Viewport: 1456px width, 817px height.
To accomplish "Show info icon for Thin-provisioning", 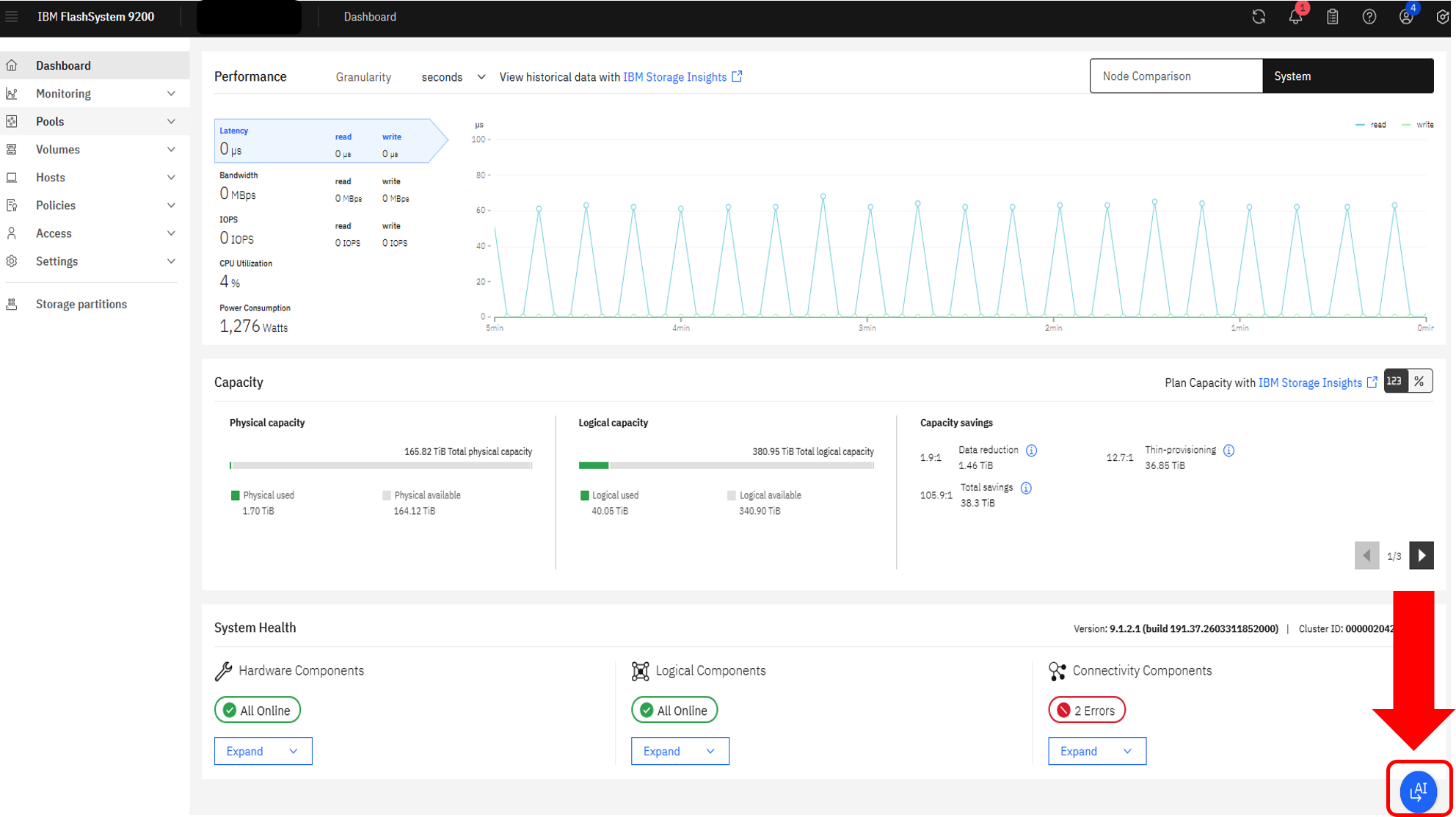I will tap(1228, 451).
